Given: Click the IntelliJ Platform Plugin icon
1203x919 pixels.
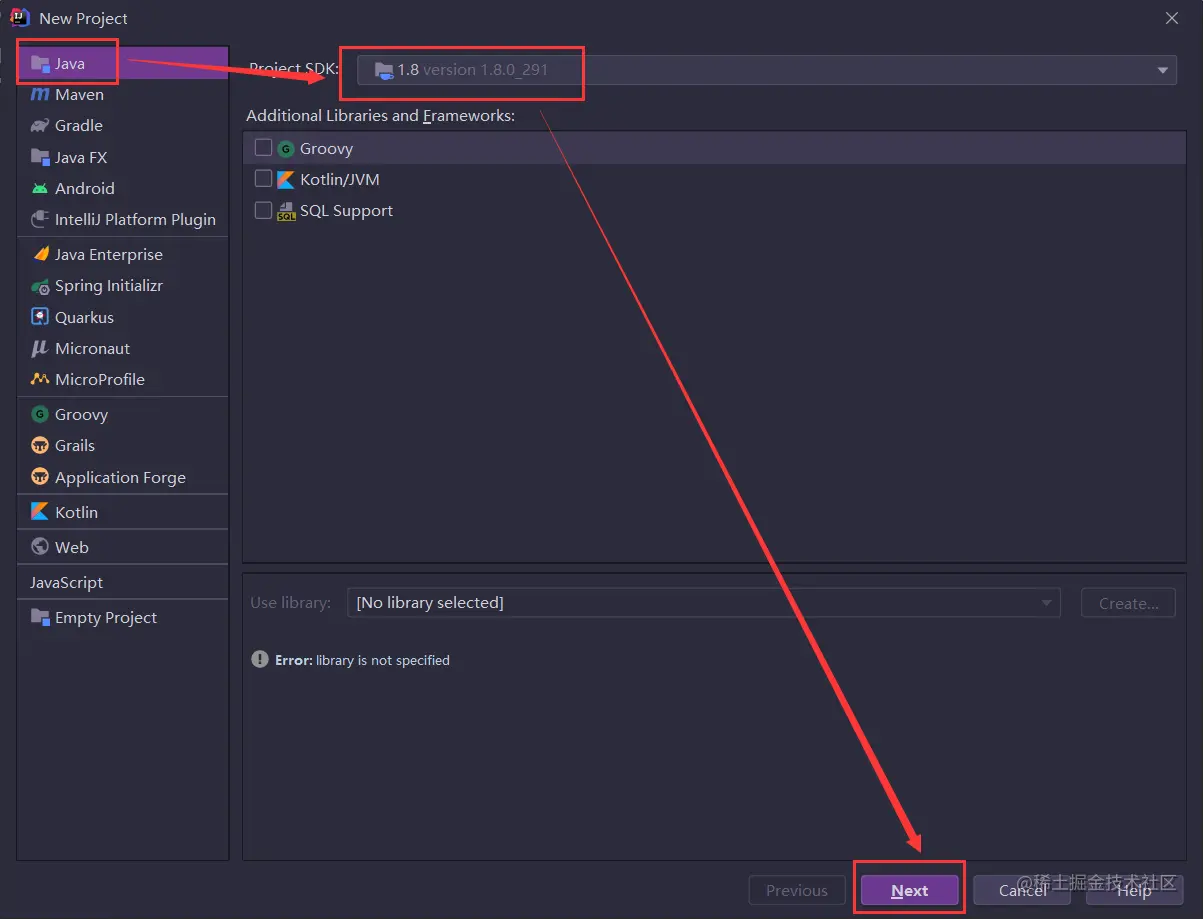Looking at the screenshot, I should [x=40, y=219].
